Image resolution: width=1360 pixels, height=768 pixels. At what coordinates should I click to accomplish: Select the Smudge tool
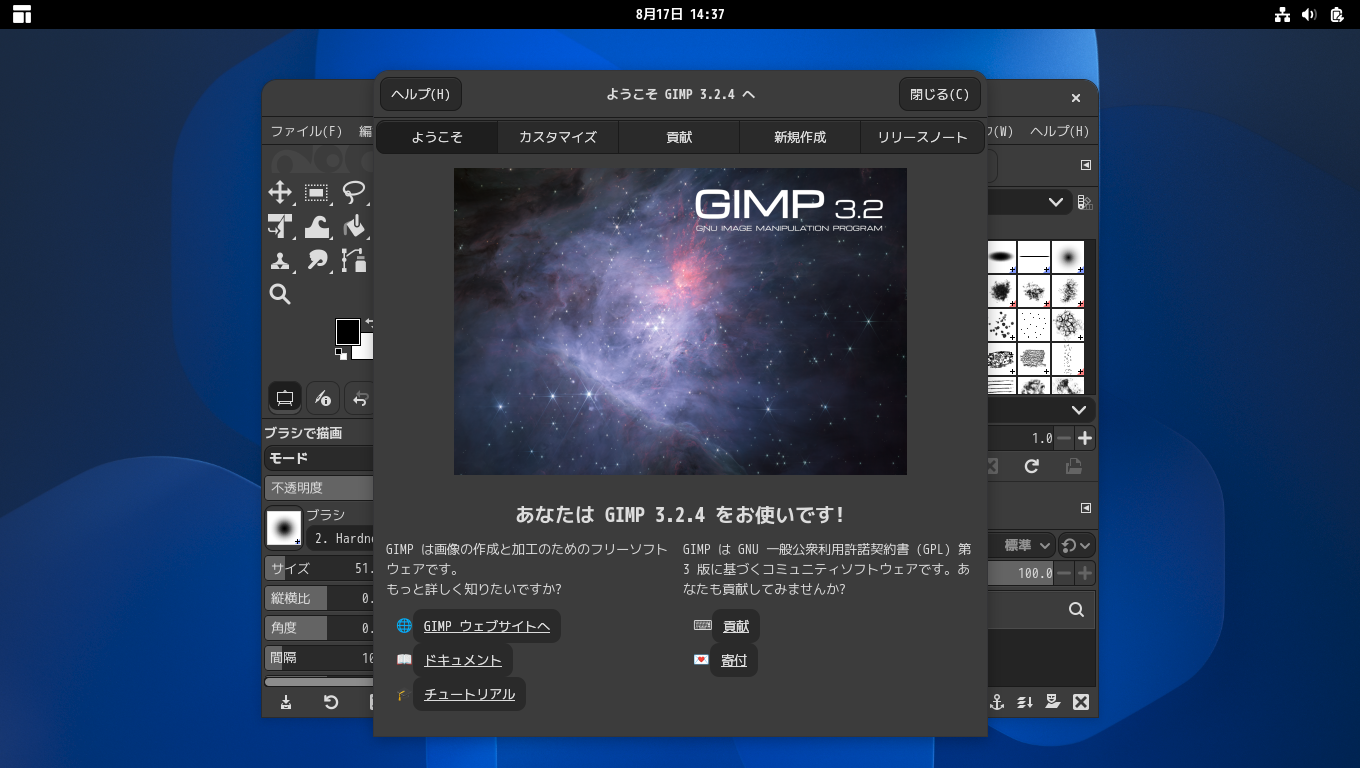(317, 261)
